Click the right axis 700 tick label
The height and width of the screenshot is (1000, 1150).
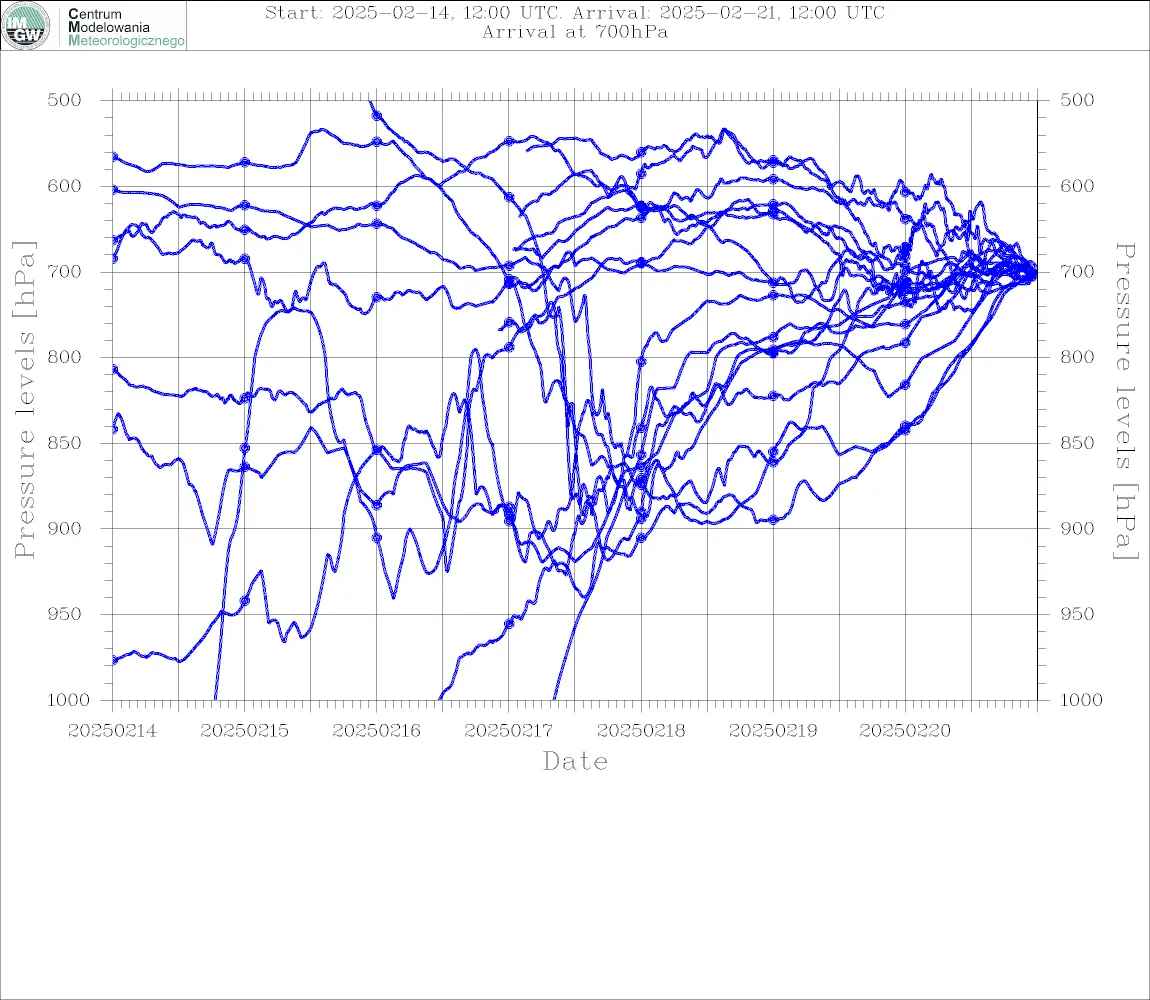pyautogui.click(x=1077, y=271)
